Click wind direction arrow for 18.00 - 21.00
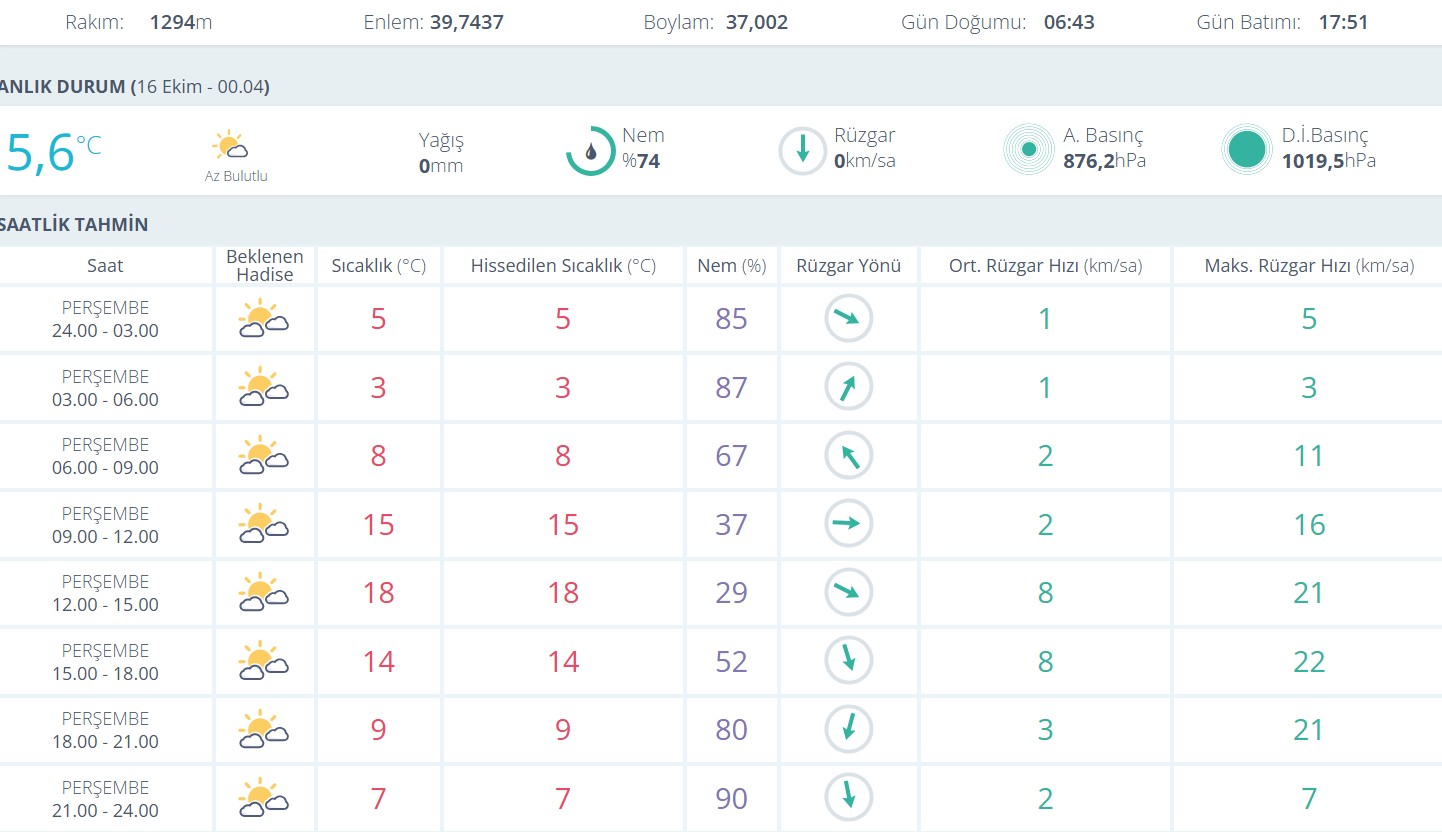Viewport: 1442px width, 832px height. point(848,729)
